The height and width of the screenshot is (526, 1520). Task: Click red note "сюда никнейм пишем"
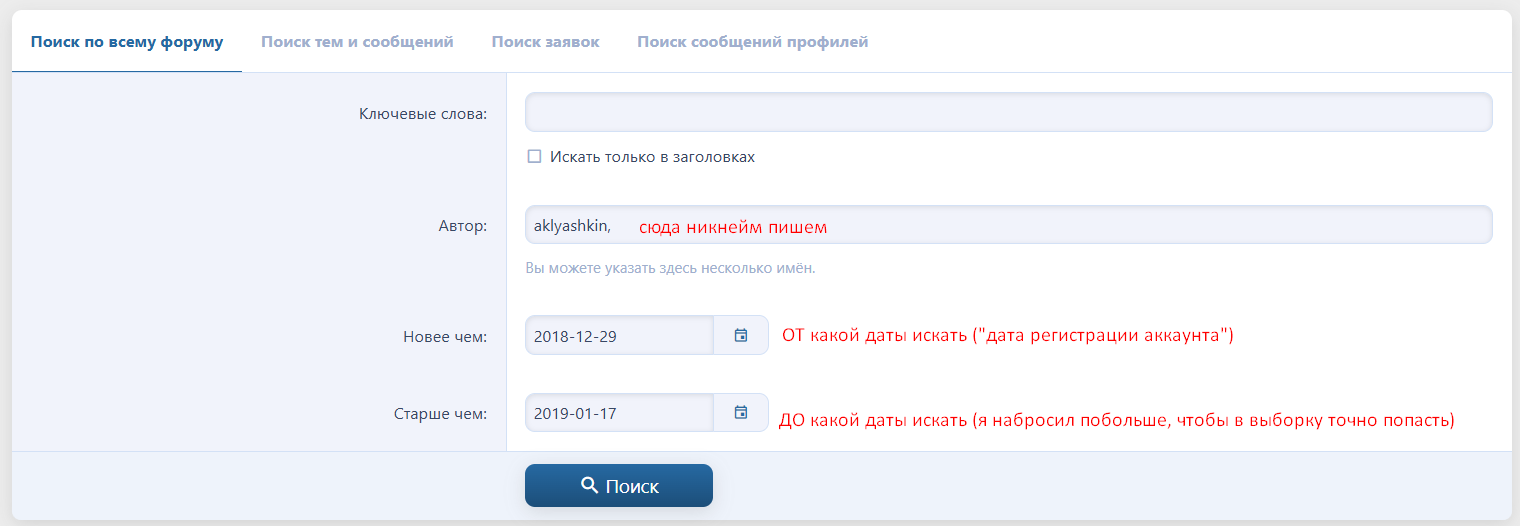pyautogui.click(x=733, y=227)
